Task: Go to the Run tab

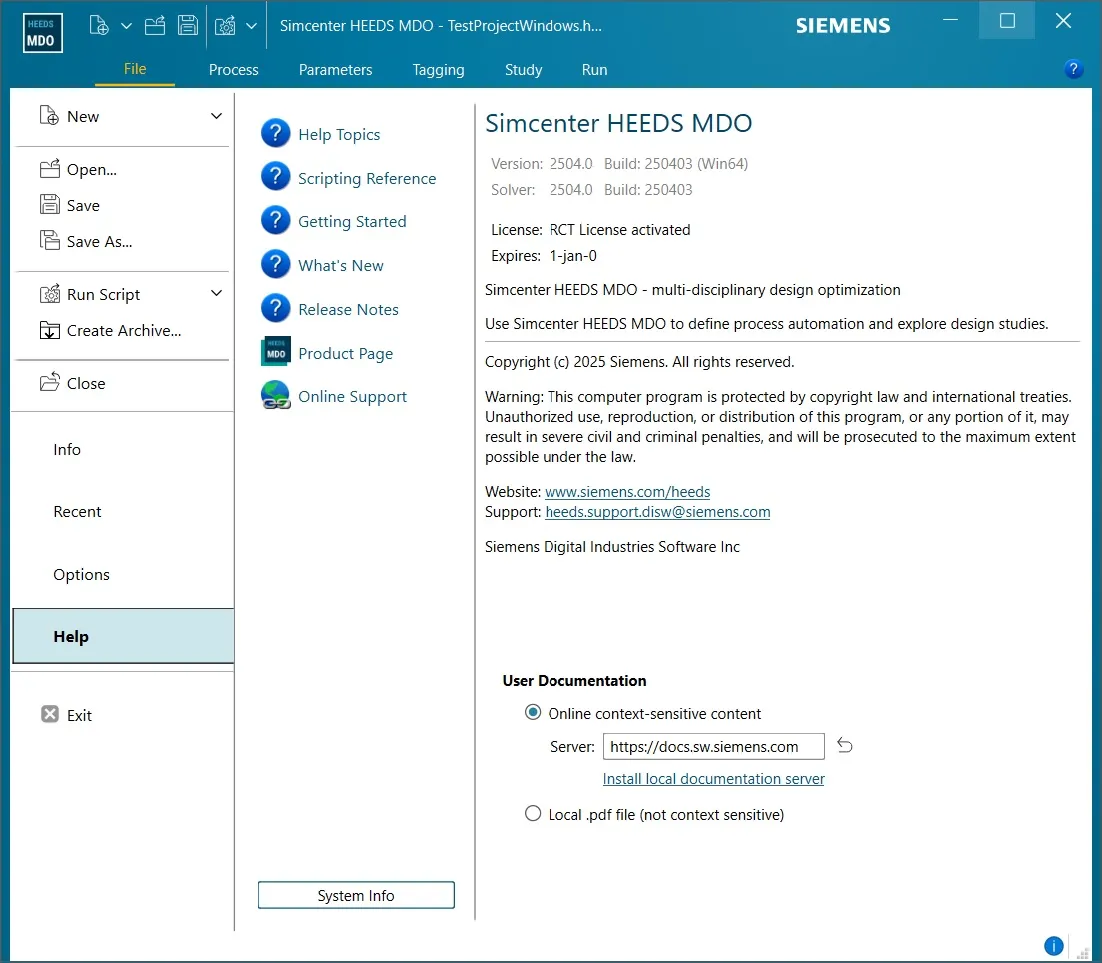Action: pos(595,70)
